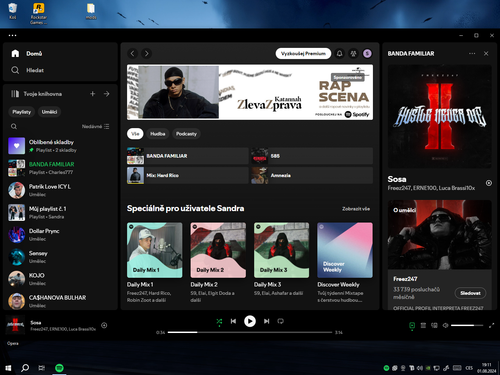The width and height of the screenshot is (500, 375).
Task: Open Daily Mix 1 card
Action: pyautogui.click(x=155, y=262)
